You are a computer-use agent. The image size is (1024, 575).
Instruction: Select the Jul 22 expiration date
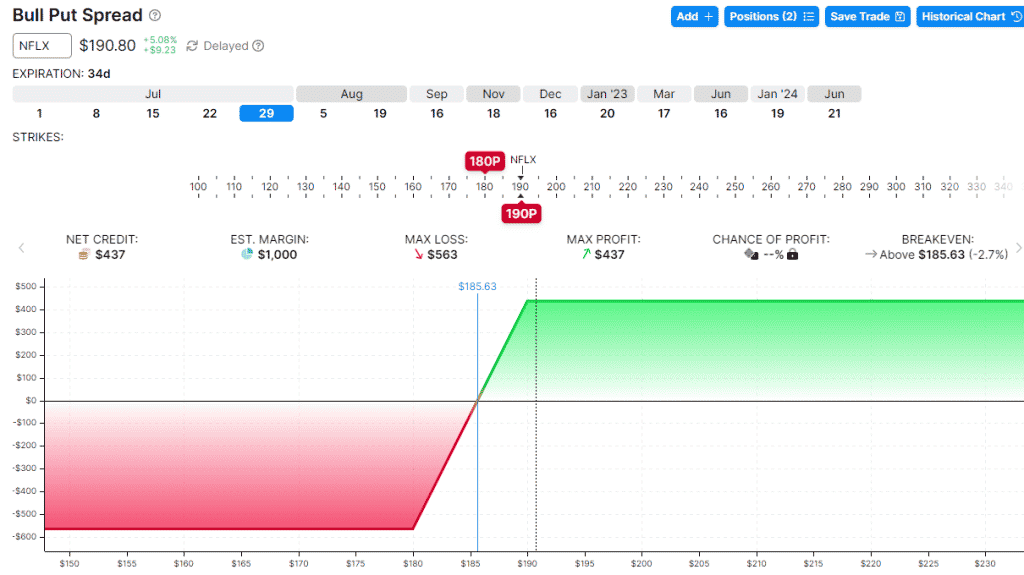(210, 113)
